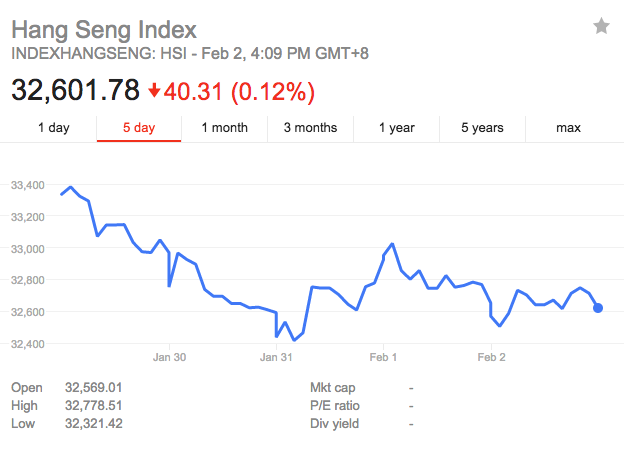The width and height of the screenshot is (624, 457).
Task: Click the Feb 1 date axis label
Action: 383,357
